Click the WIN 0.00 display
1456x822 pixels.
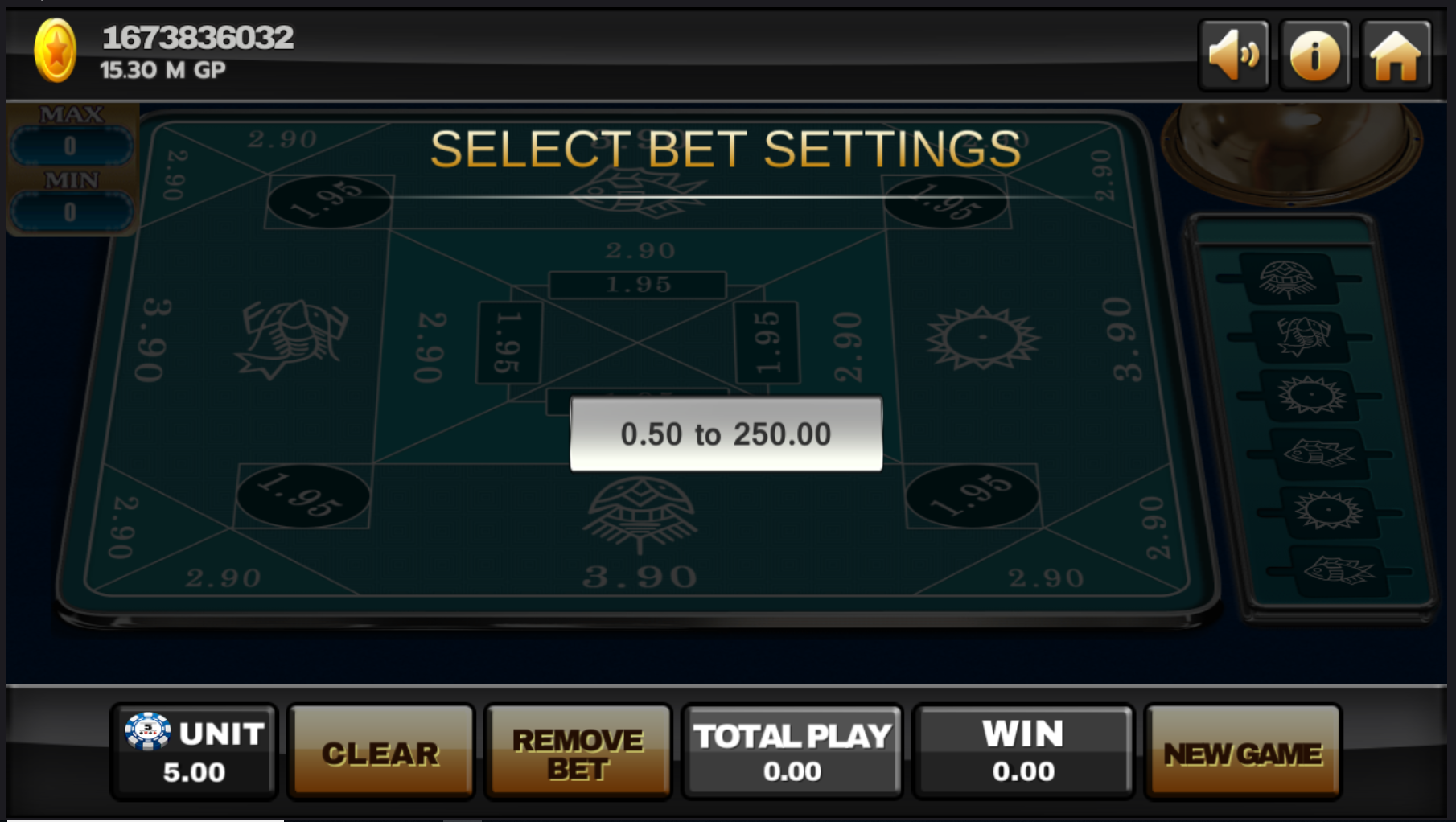coord(1023,752)
